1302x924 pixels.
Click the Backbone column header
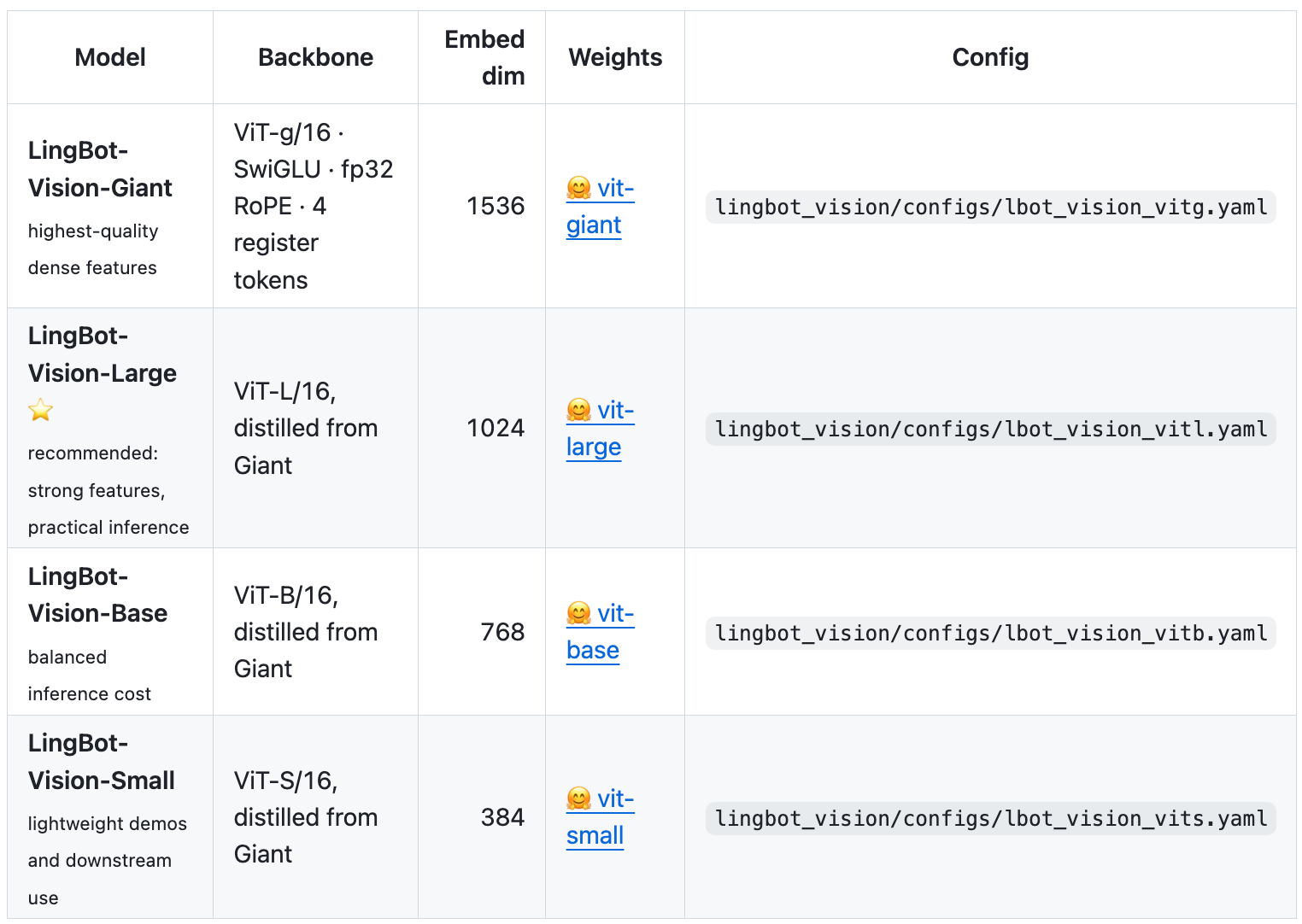tap(315, 57)
